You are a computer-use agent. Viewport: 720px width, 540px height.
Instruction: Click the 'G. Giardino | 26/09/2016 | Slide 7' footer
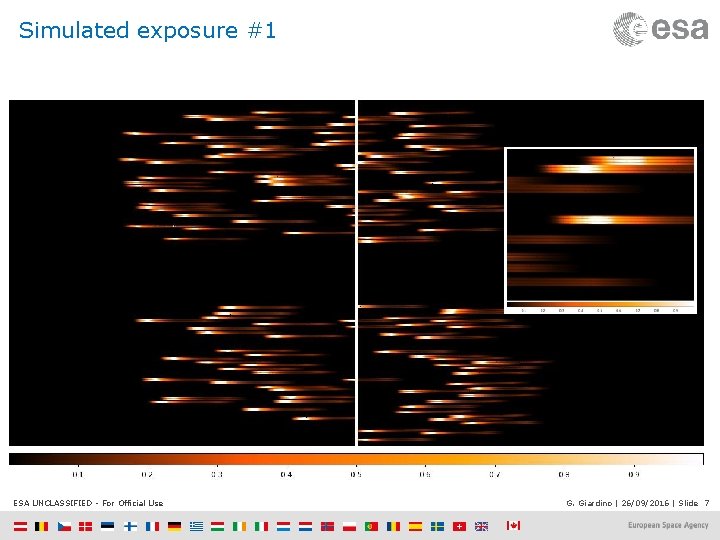point(638,503)
